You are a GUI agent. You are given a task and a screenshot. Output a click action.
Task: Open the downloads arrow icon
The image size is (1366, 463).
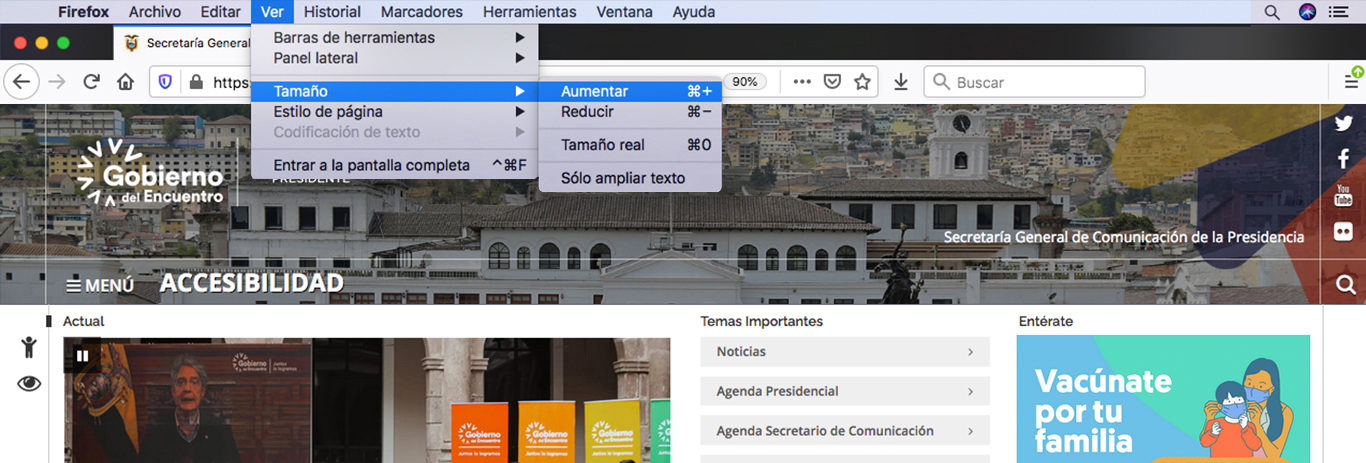[901, 82]
